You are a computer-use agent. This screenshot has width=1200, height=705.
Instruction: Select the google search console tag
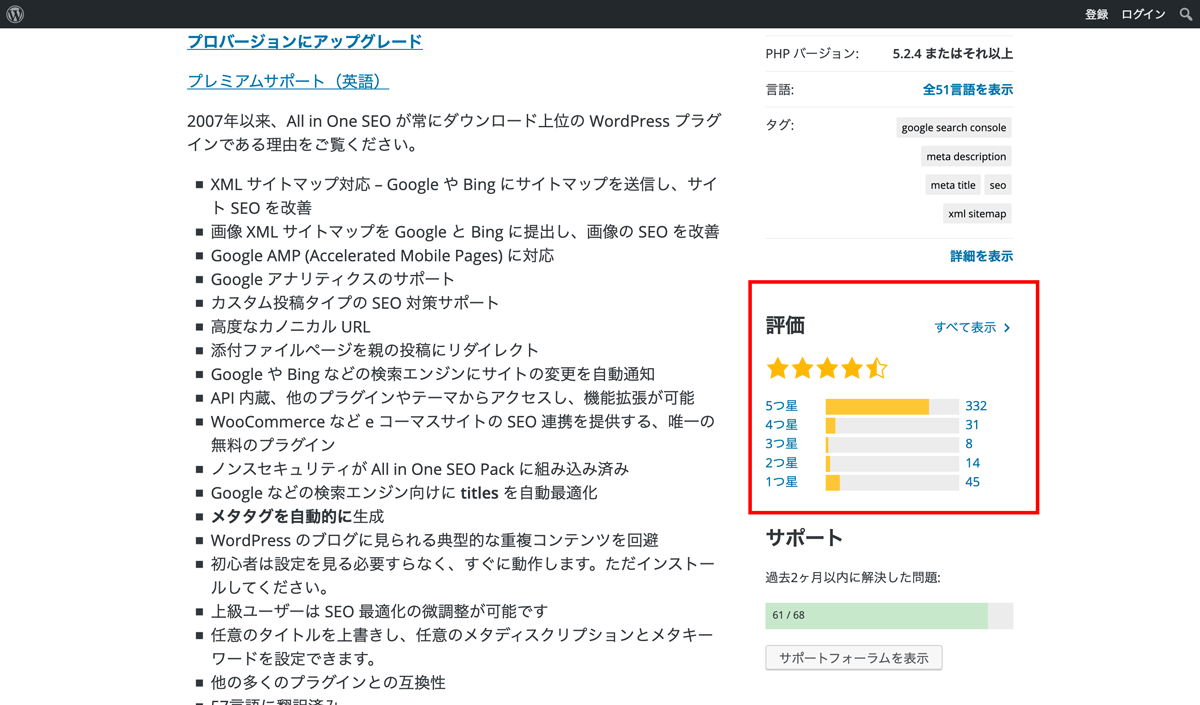pos(954,127)
